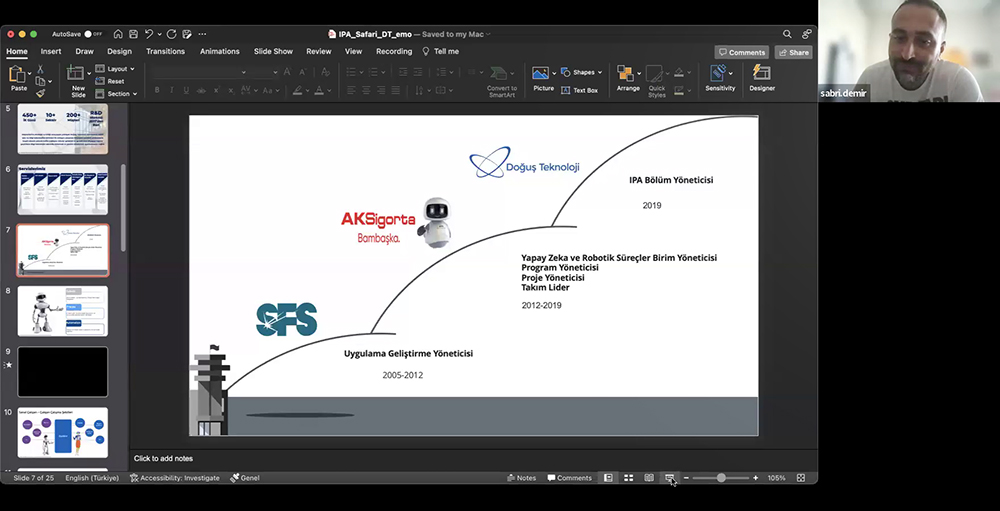The image size is (1000, 511).
Task: Insert a Text Box
Action: pos(580,91)
